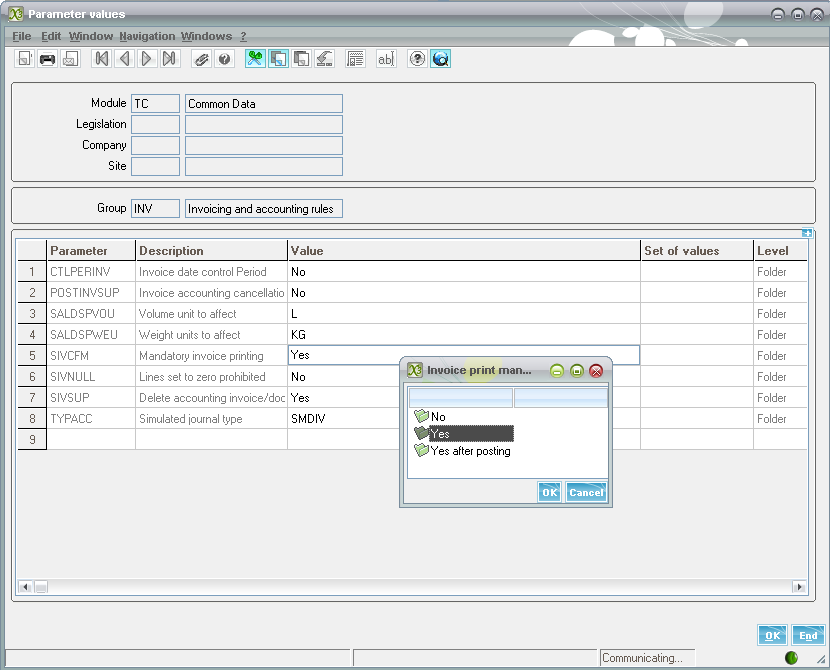
Task: Click the paperclip attachment icon
Action: point(201,59)
